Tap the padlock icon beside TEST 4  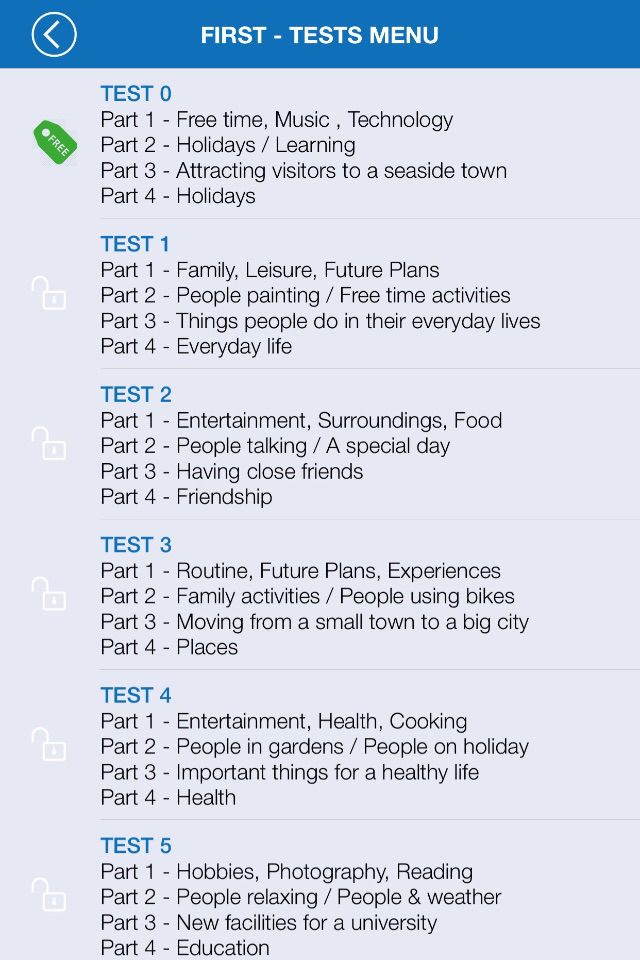[49, 744]
